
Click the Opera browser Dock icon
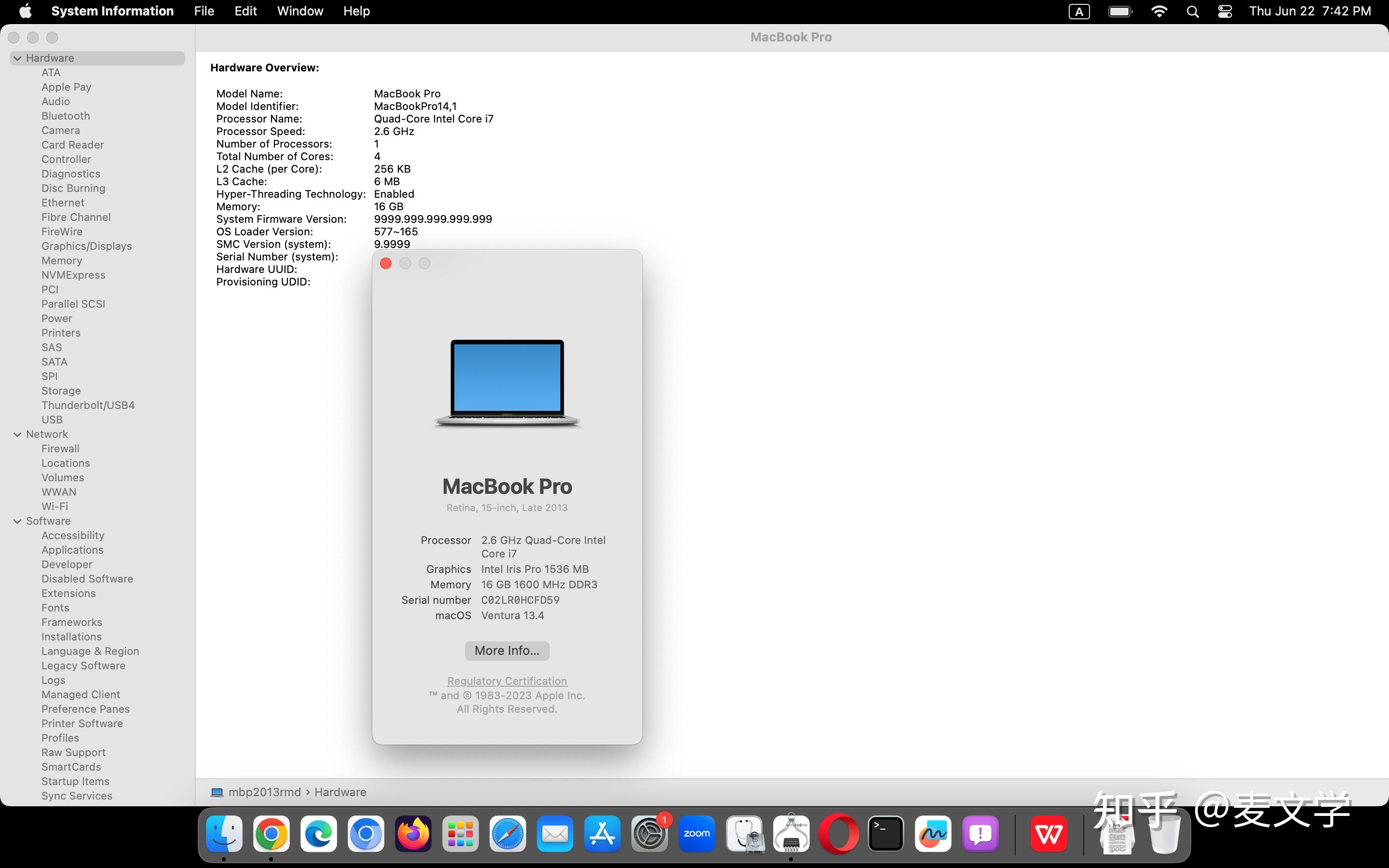pos(839,834)
